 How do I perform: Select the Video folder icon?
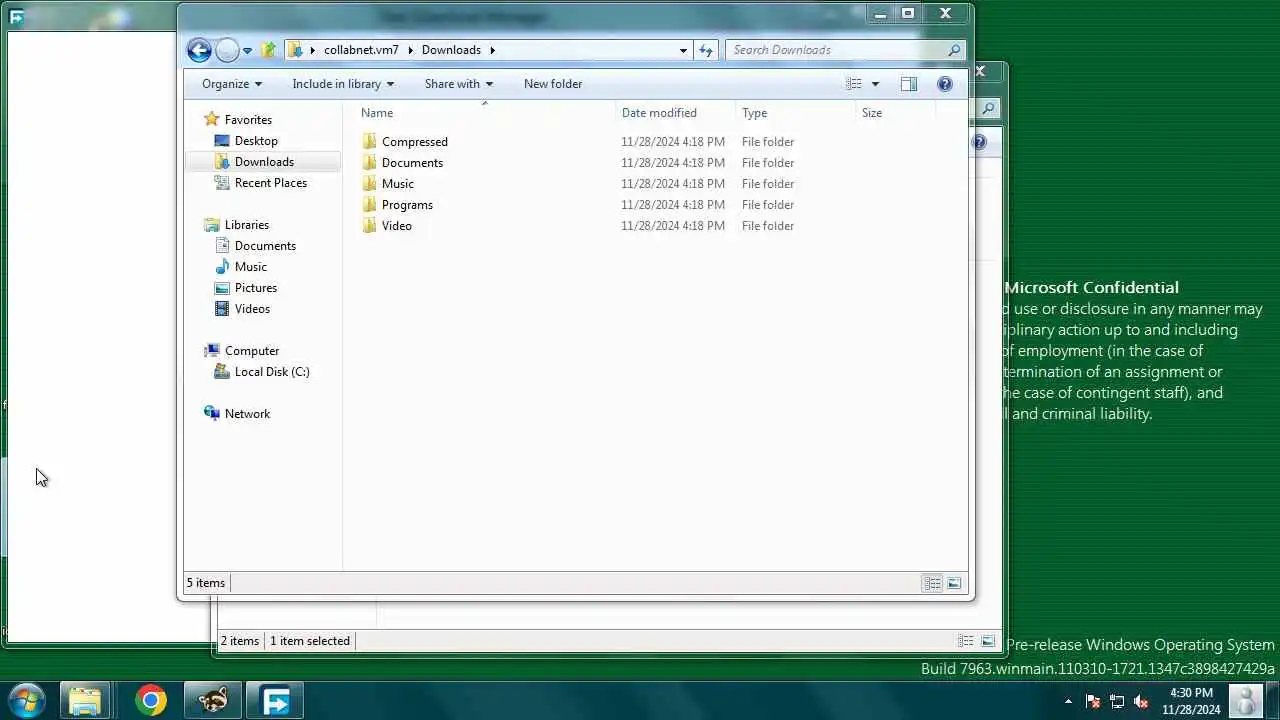(369, 226)
